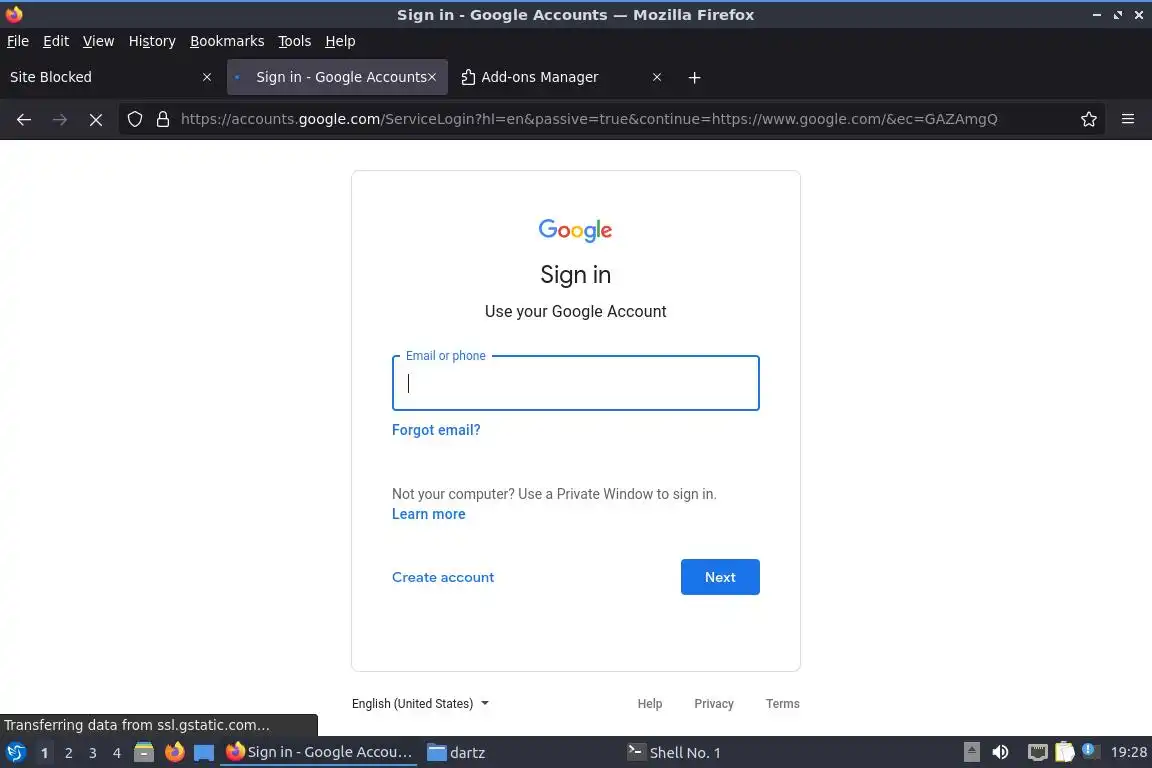This screenshot has width=1152, height=768.
Task: Open the History menu
Action: coord(152,41)
